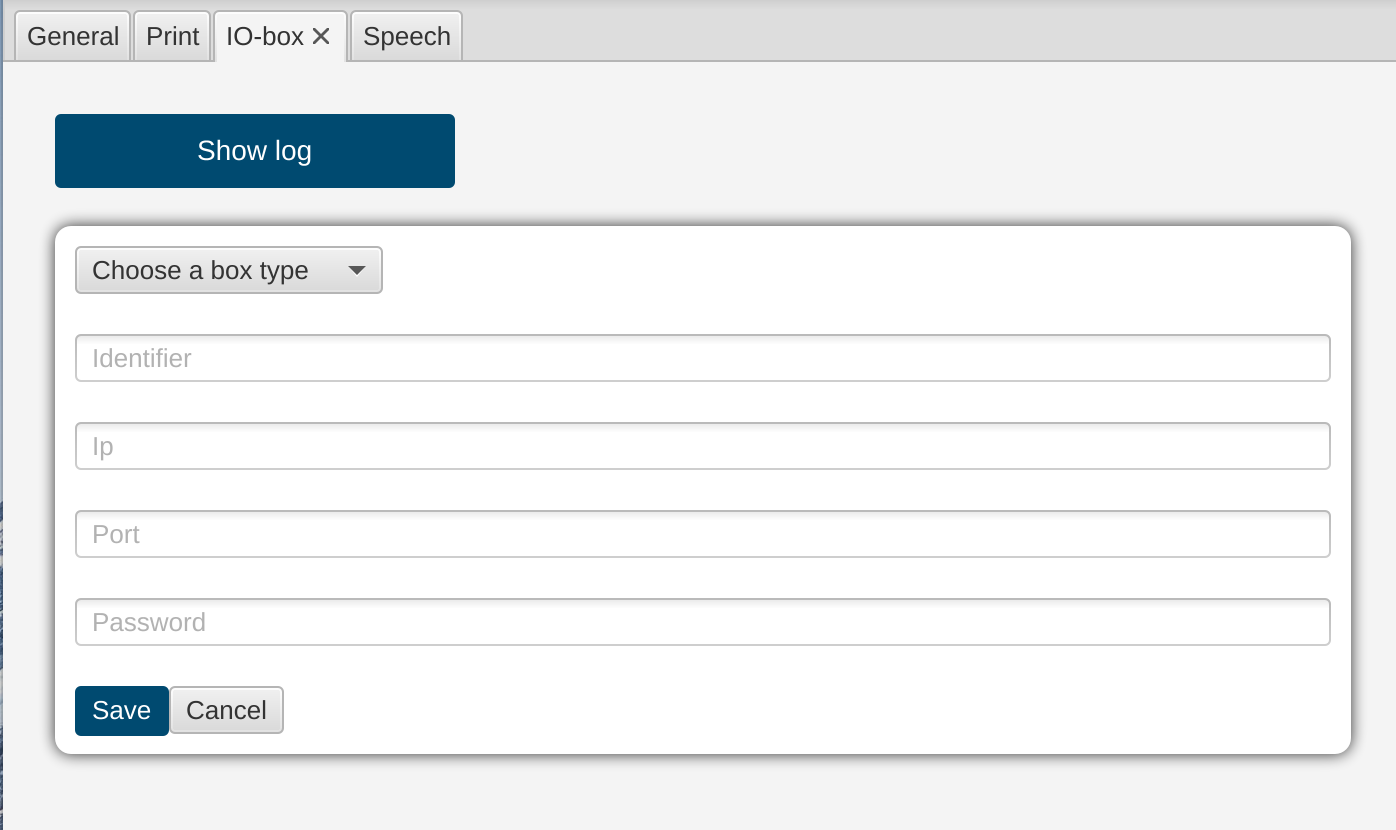This screenshot has height=830, width=1396.
Task: Focus the Identifier input field
Action: click(x=702, y=358)
